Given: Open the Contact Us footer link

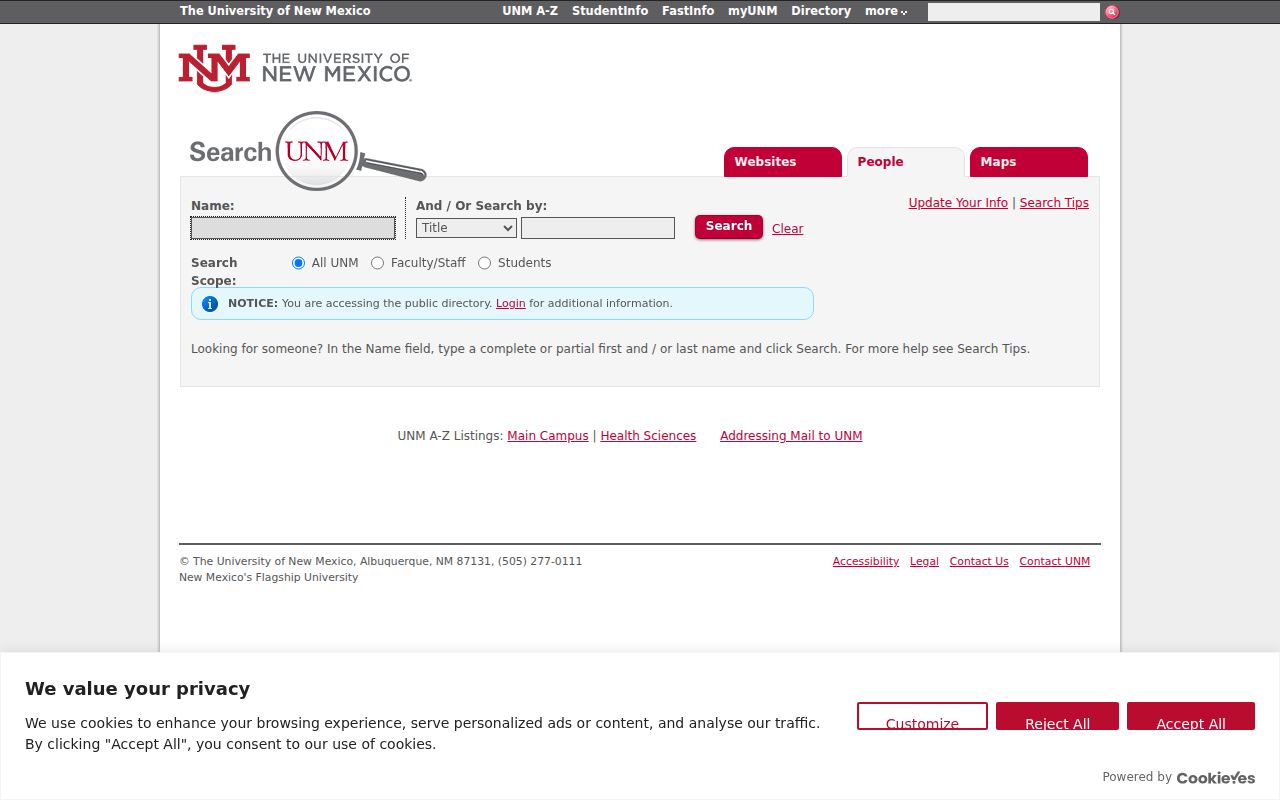Looking at the screenshot, I should pos(979,562).
